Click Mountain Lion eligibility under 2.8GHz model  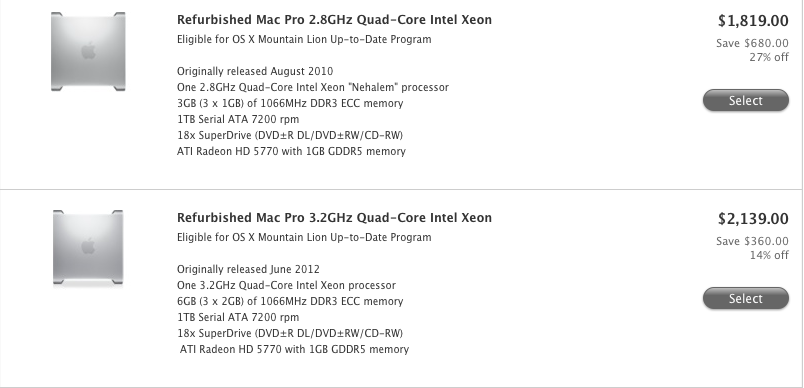click(304, 39)
